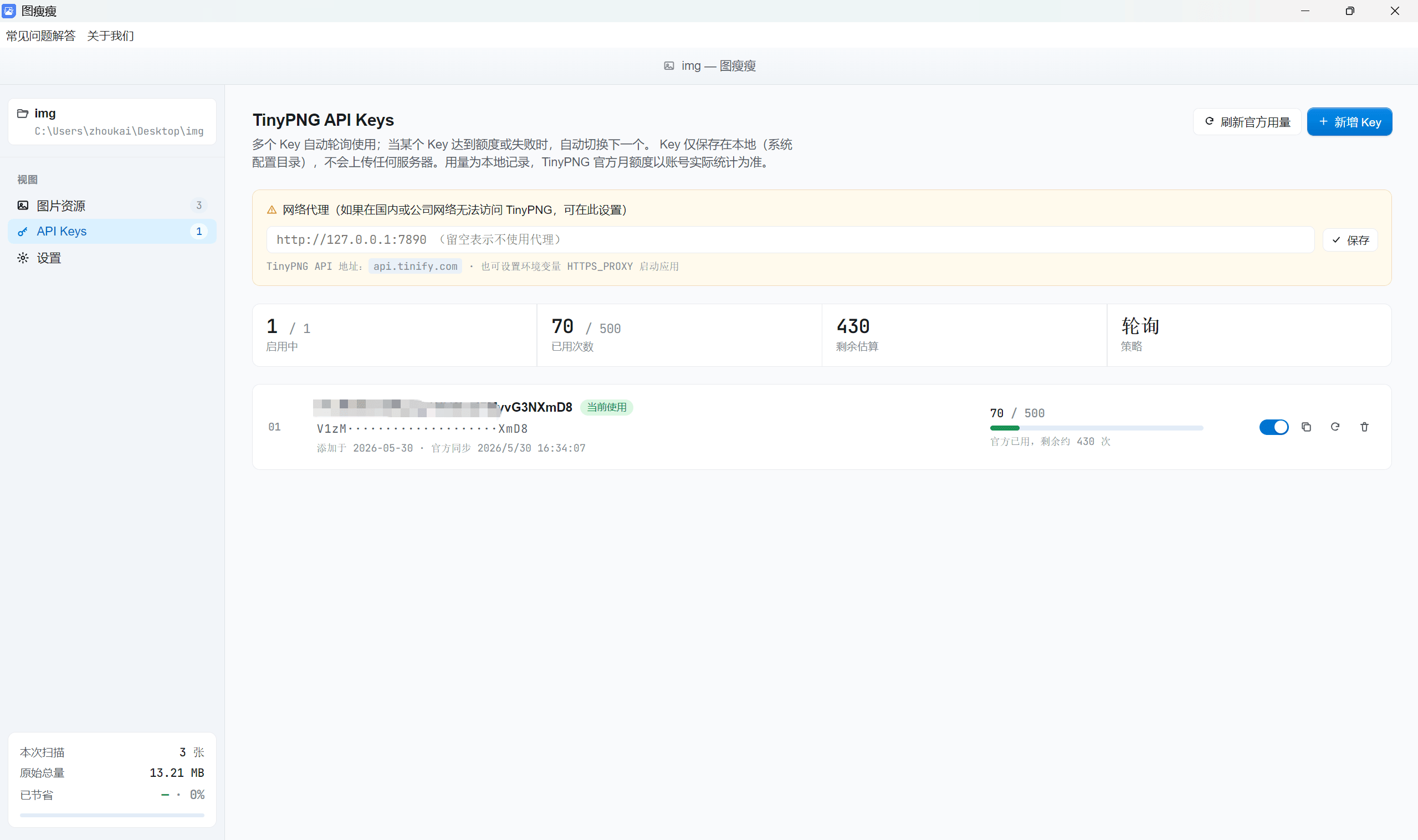Click the 官方已用，剩余约 430 次 text

pyautogui.click(x=1050, y=442)
